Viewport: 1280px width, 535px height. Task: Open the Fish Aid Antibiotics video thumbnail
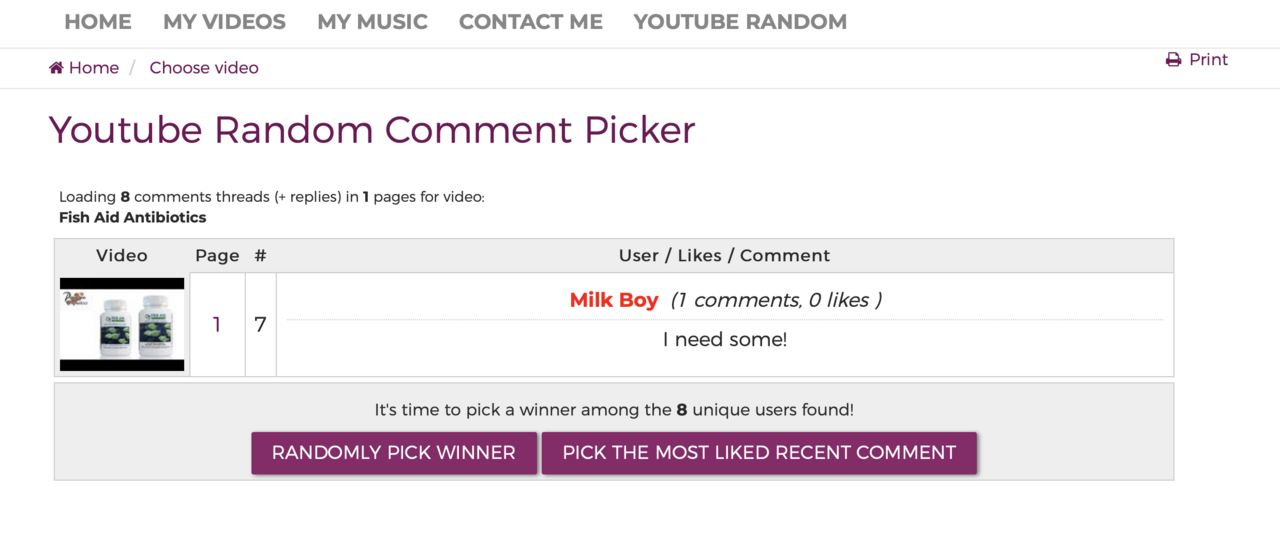(122, 325)
